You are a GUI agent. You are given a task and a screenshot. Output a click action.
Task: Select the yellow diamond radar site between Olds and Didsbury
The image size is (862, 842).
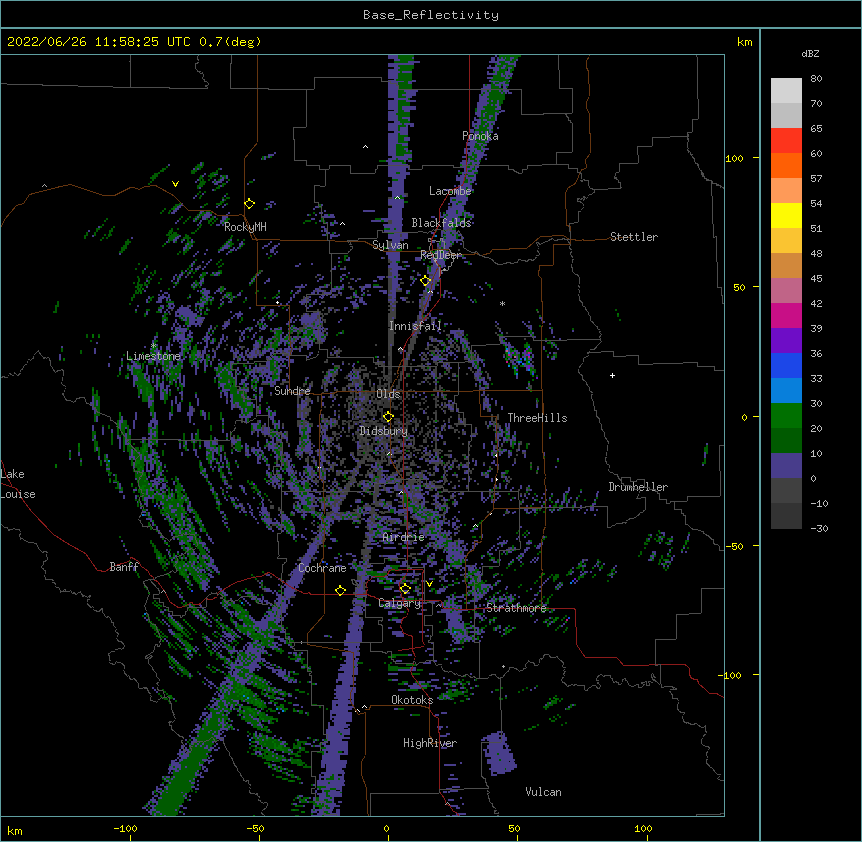pyautogui.click(x=388, y=417)
